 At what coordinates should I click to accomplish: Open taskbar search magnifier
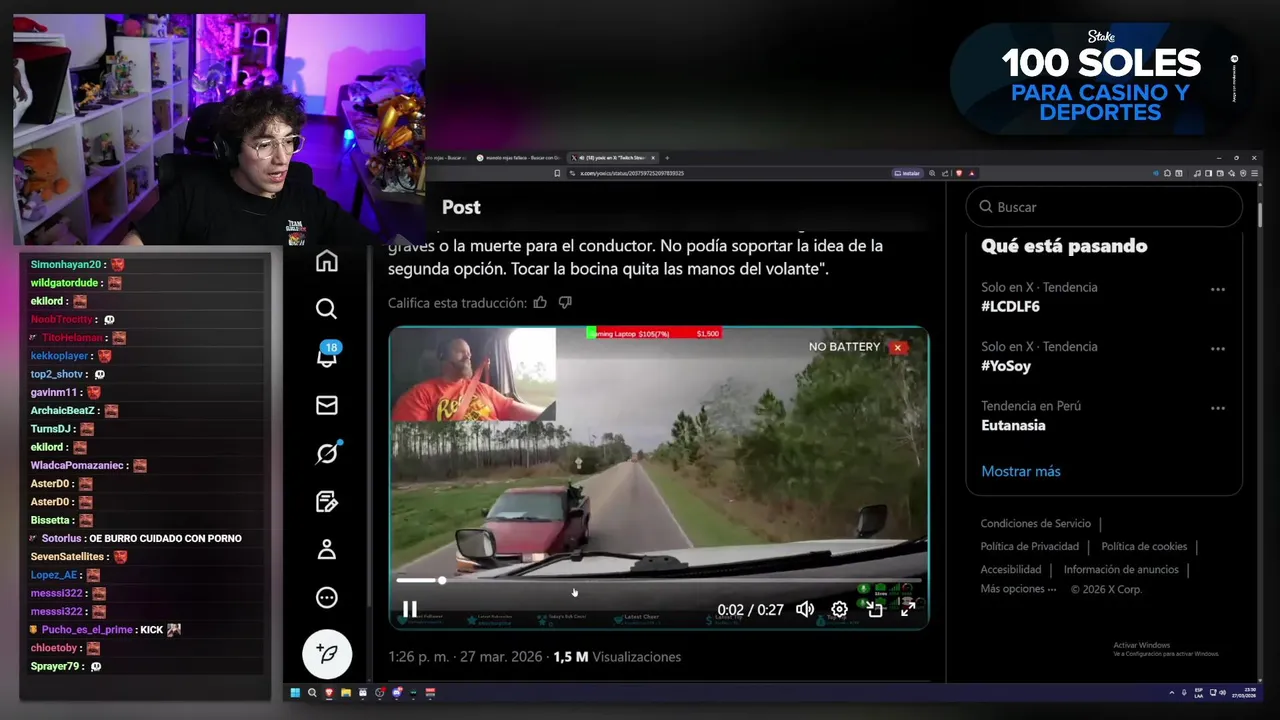(312, 692)
